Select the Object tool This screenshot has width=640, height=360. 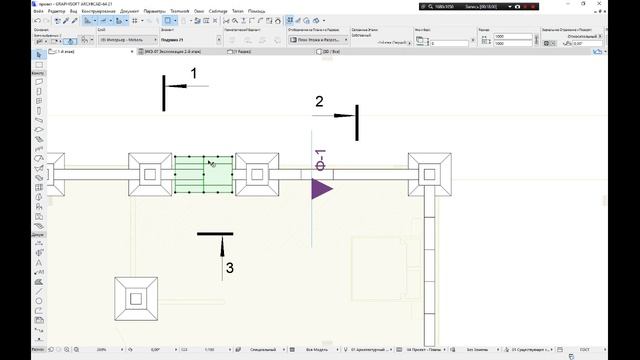pos(39,207)
